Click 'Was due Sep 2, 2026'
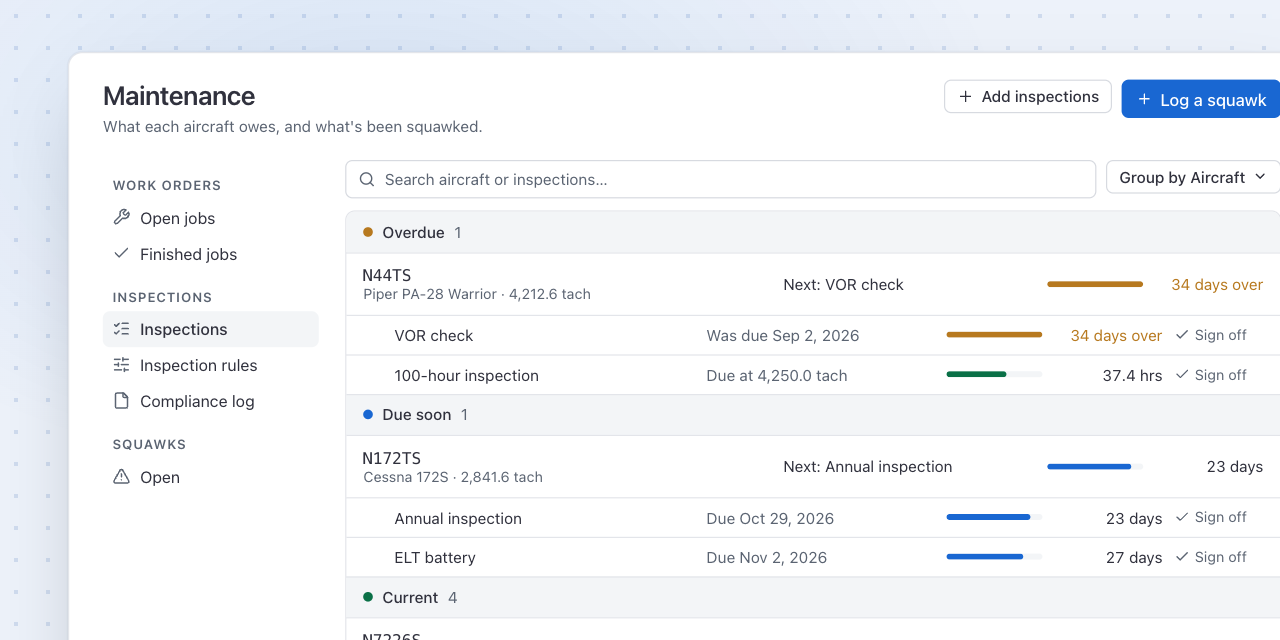The width and height of the screenshot is (1280, 640). coord(783,336)
